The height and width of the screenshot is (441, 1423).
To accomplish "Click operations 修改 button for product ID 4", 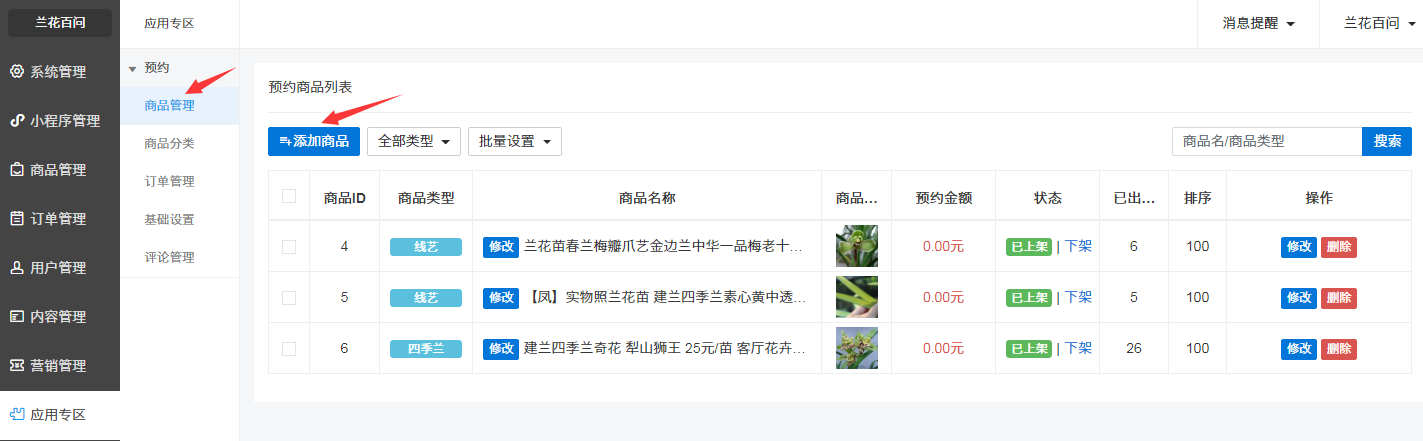I will click(x=1299, y=247).
